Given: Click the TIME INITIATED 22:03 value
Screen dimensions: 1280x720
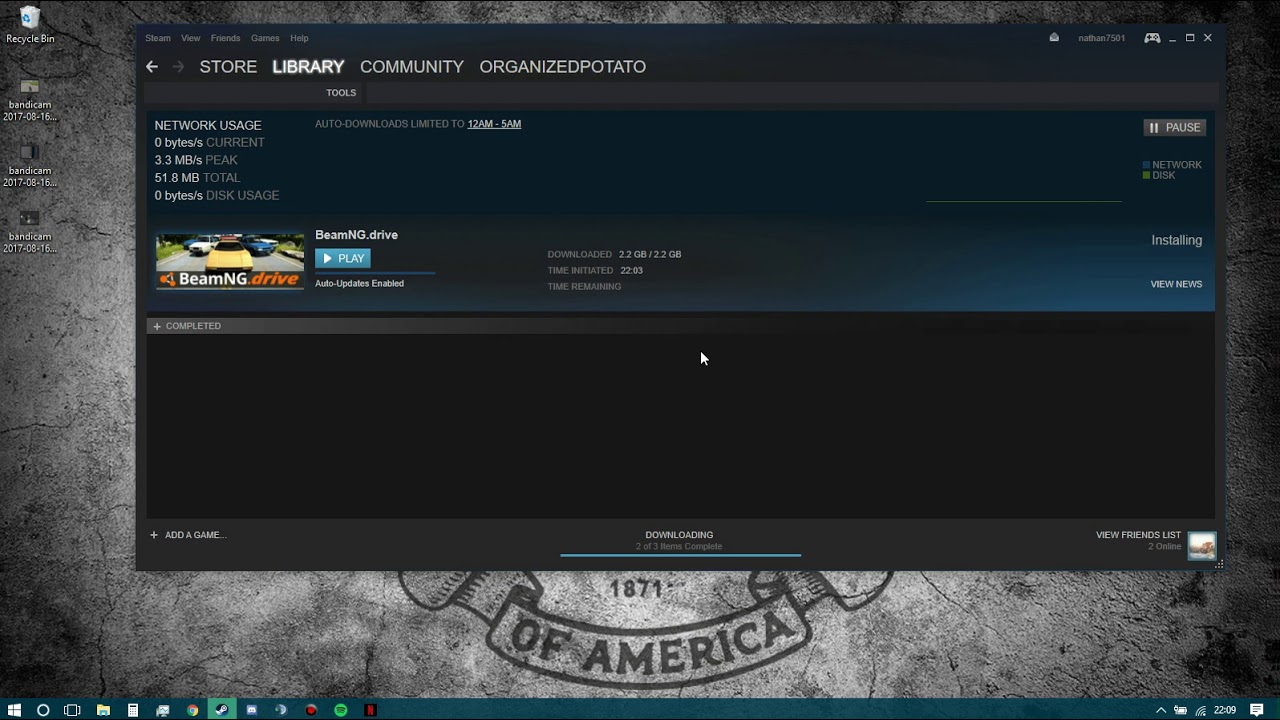Looking at the screenshot, I should [x=631, y=270].
